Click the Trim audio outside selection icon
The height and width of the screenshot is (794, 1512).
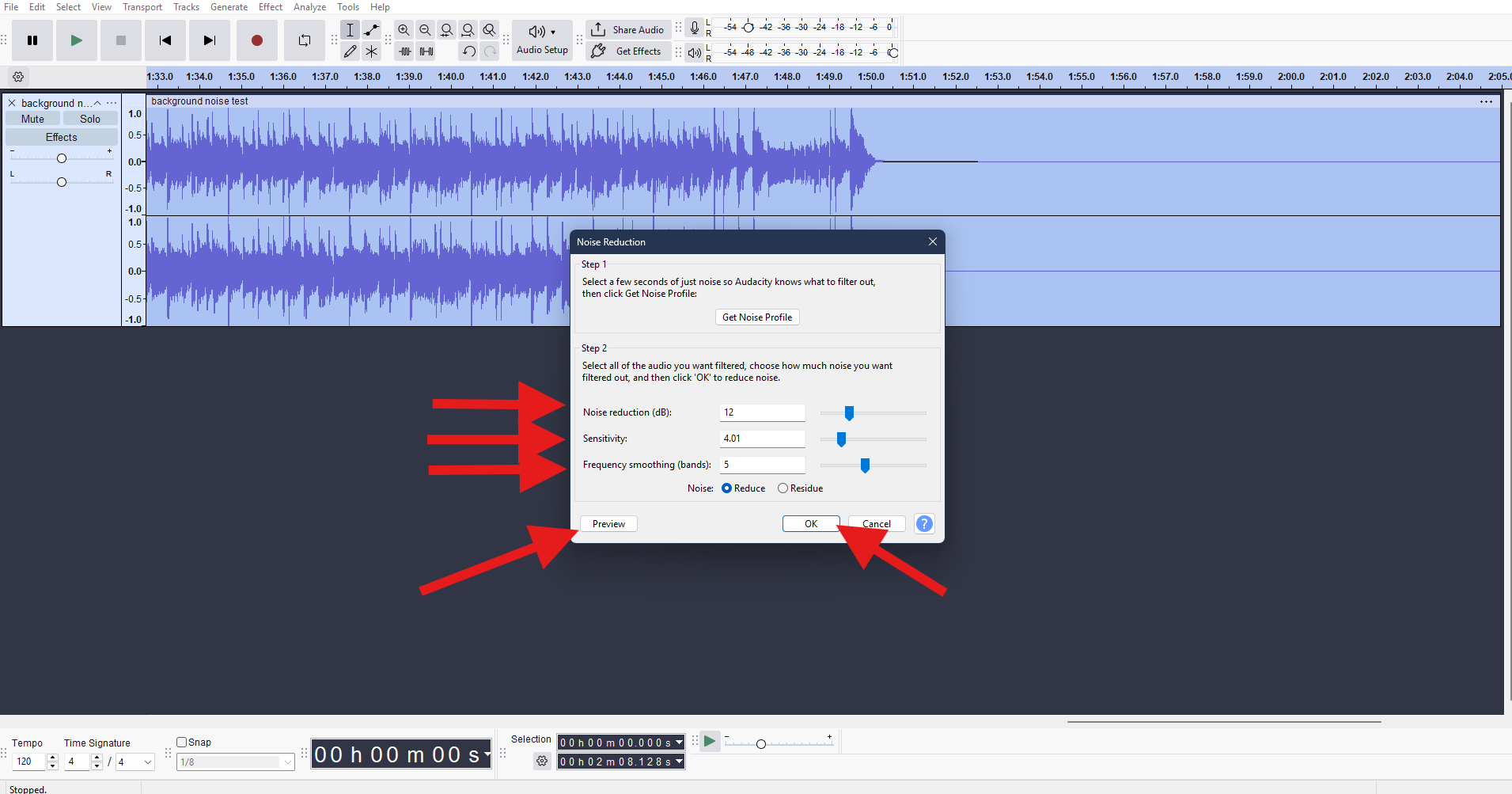pyautogui.click(x=404, y=51)
